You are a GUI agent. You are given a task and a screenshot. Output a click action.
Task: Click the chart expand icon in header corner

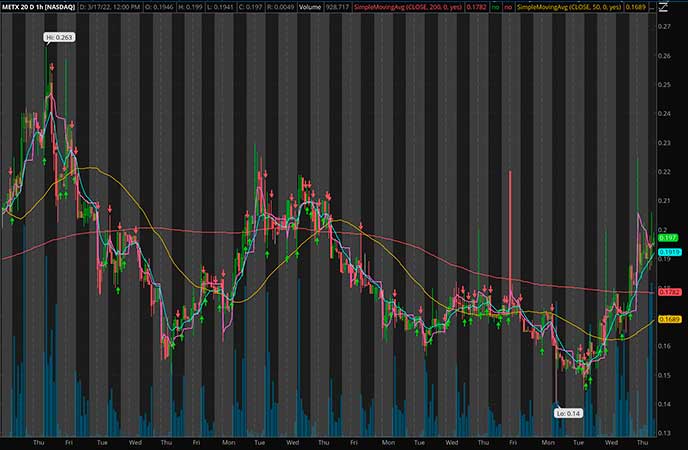[x=663, y=7]
